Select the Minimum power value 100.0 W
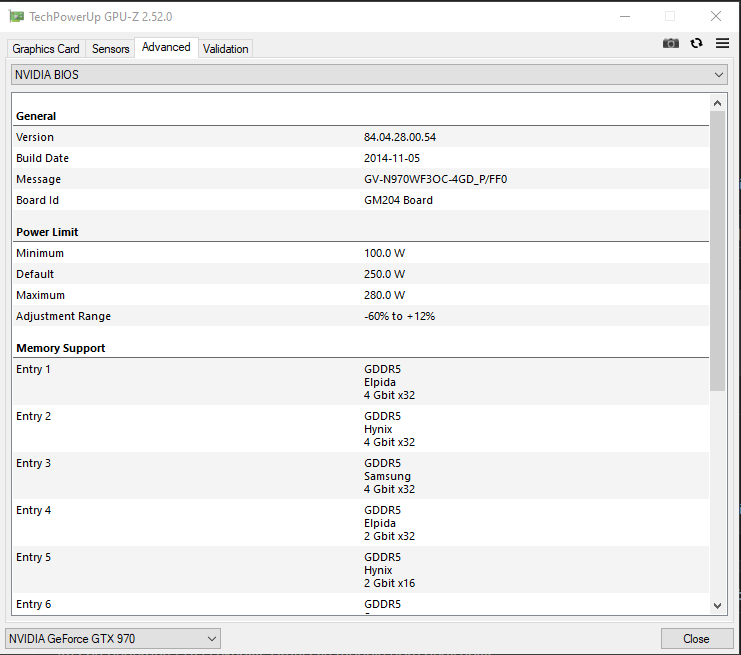Screen dimensions: 741x655 (x=384, y=253)
